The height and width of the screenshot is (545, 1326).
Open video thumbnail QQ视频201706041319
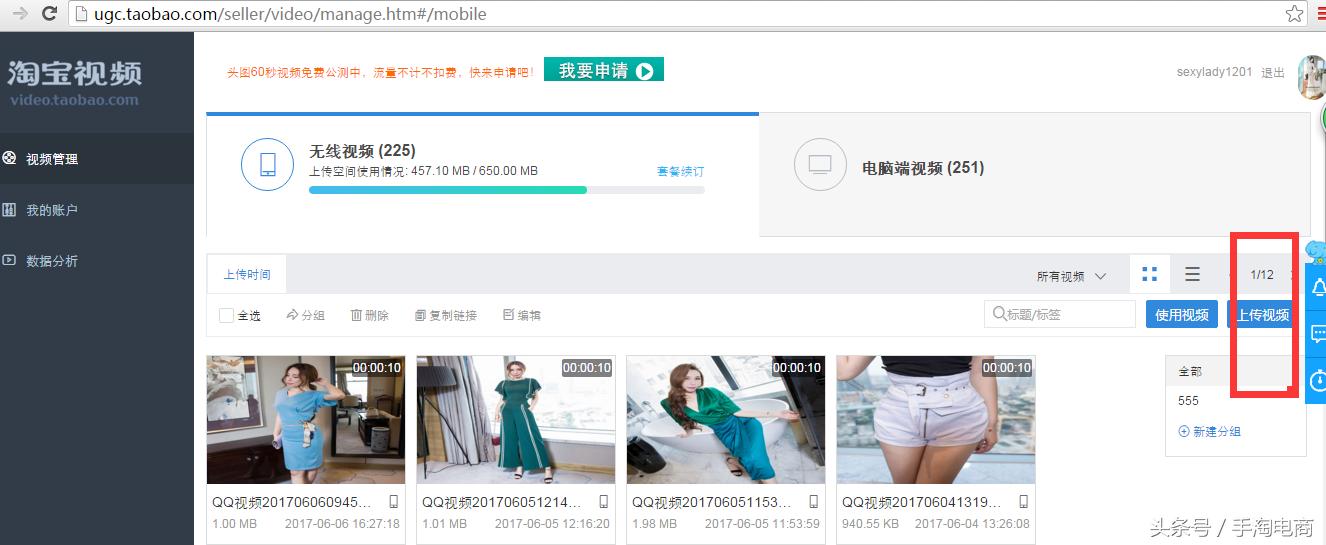click(x=936, y=420)
